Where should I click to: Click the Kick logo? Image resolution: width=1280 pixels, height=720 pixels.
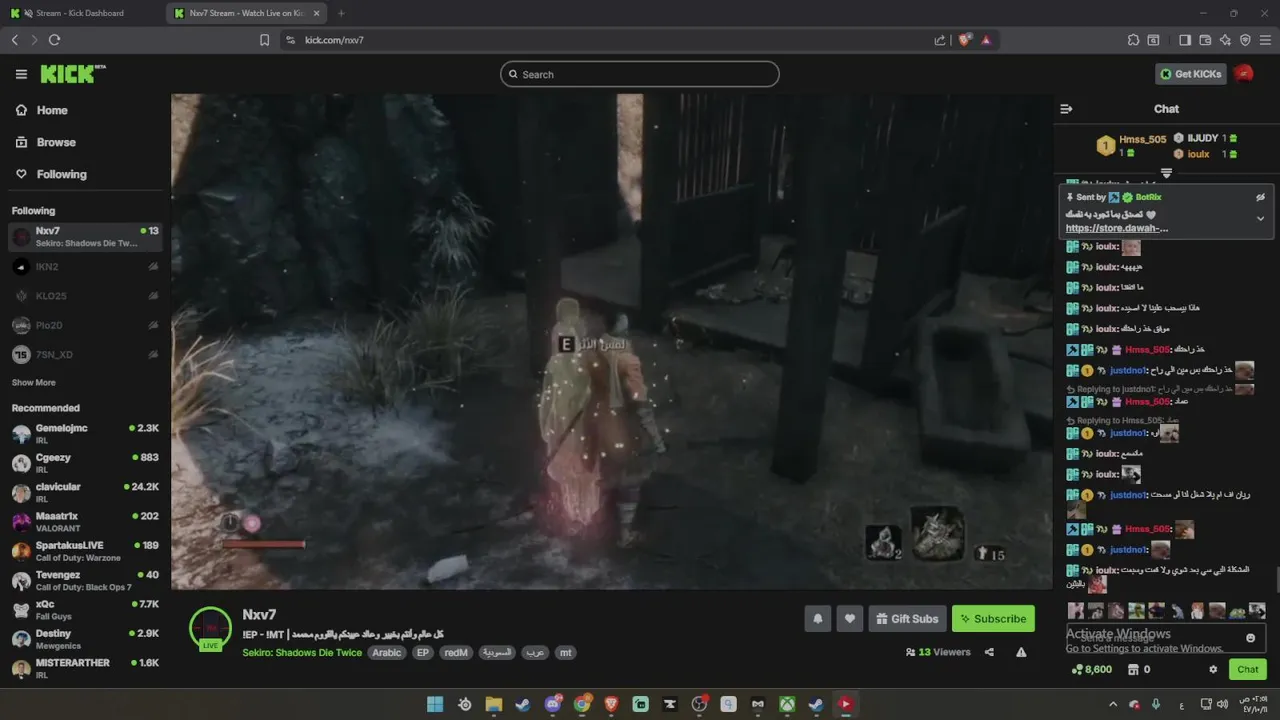pos(72,74)
